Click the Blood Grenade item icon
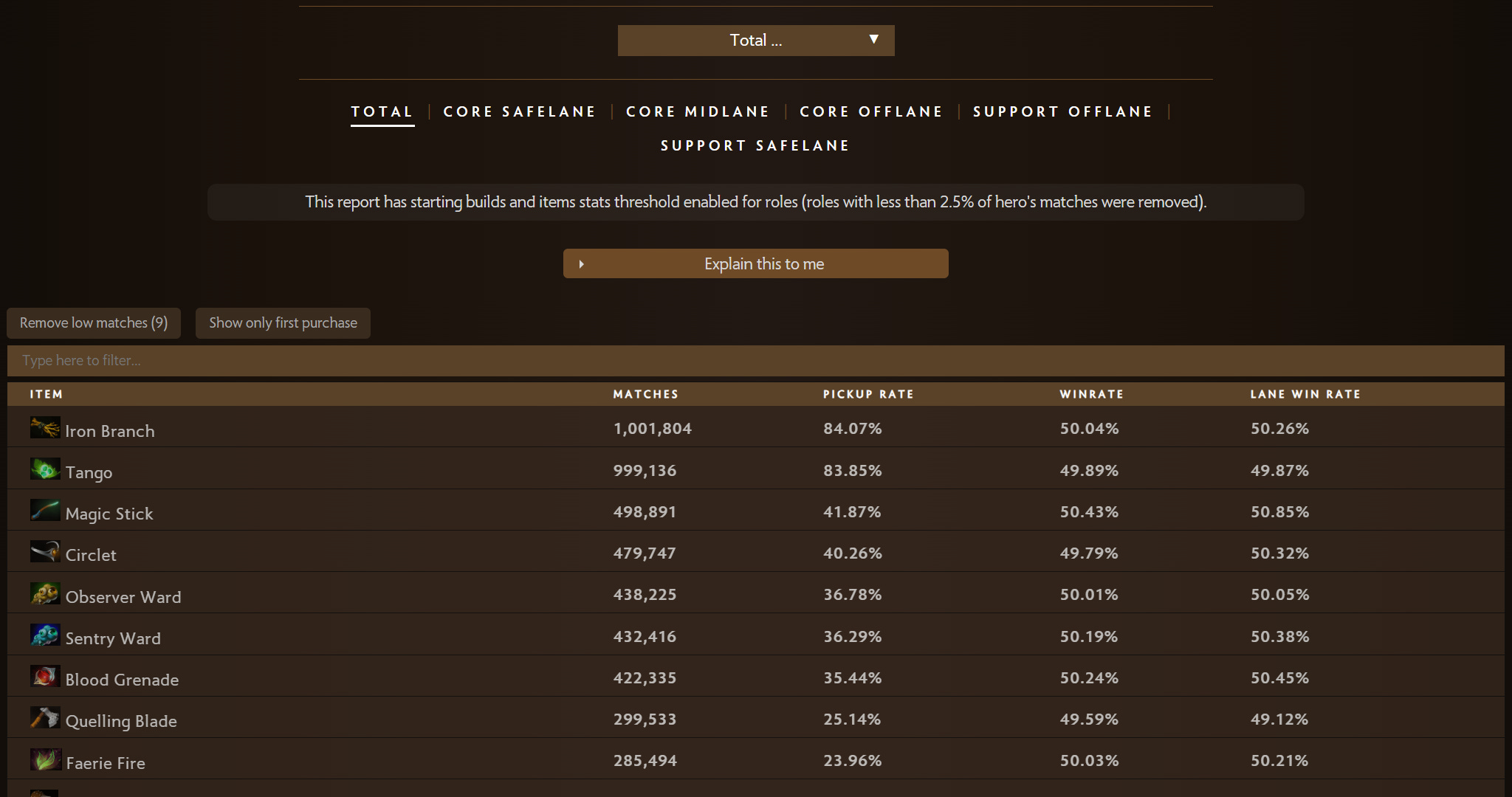The image size is (1512, 797). (45, 677)
